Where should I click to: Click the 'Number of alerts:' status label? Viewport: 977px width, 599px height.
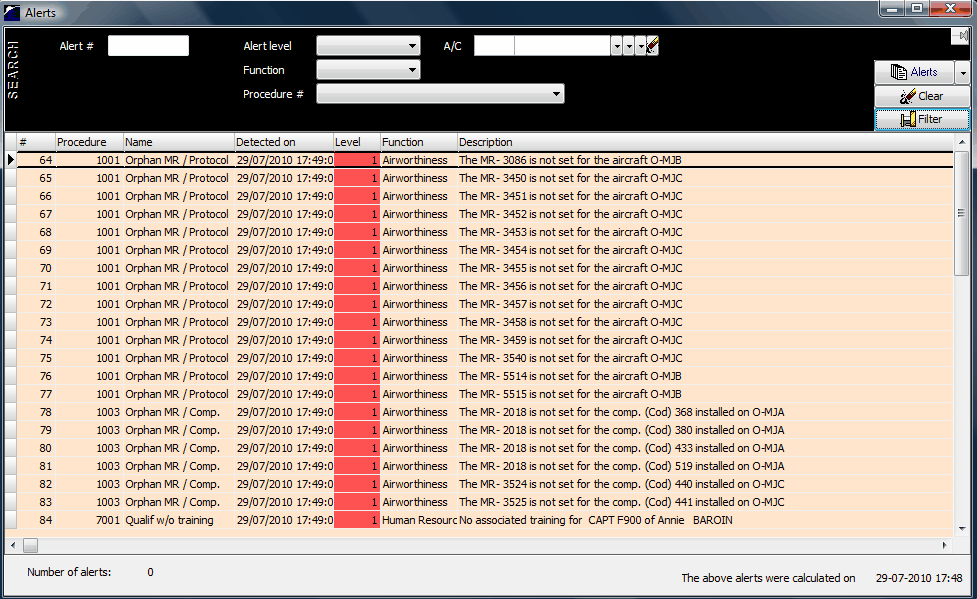click(69, 572)
